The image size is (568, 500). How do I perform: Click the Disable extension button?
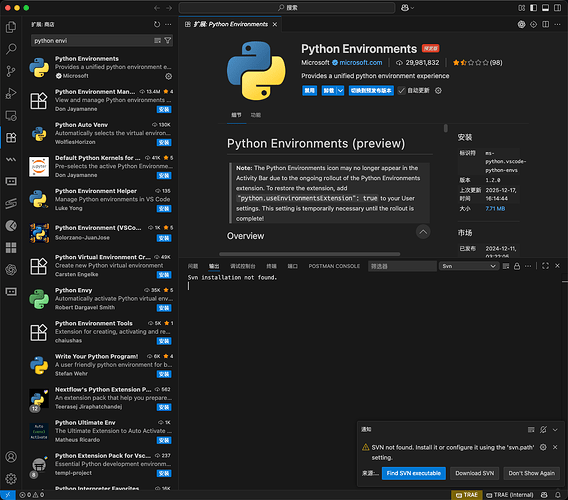[309, 91]
